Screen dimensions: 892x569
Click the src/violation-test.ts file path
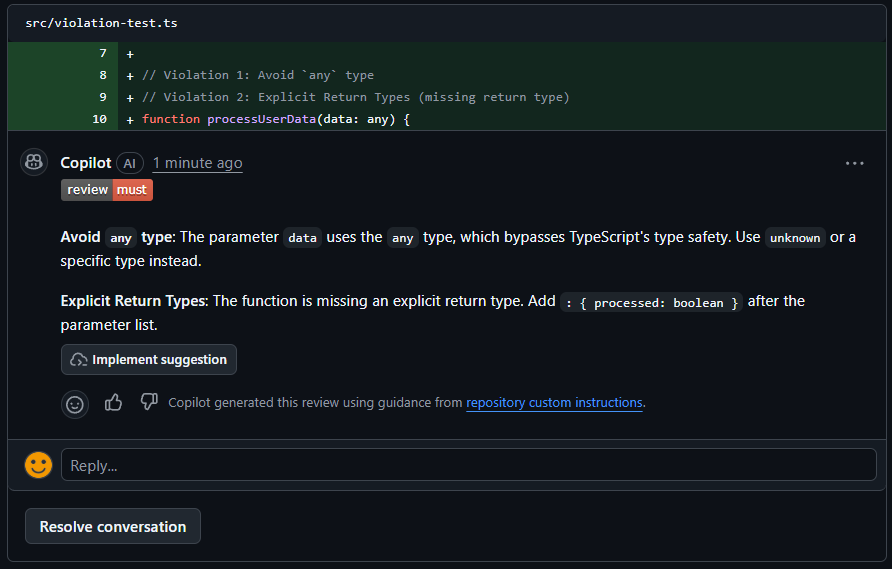click(x=101, y=23)
